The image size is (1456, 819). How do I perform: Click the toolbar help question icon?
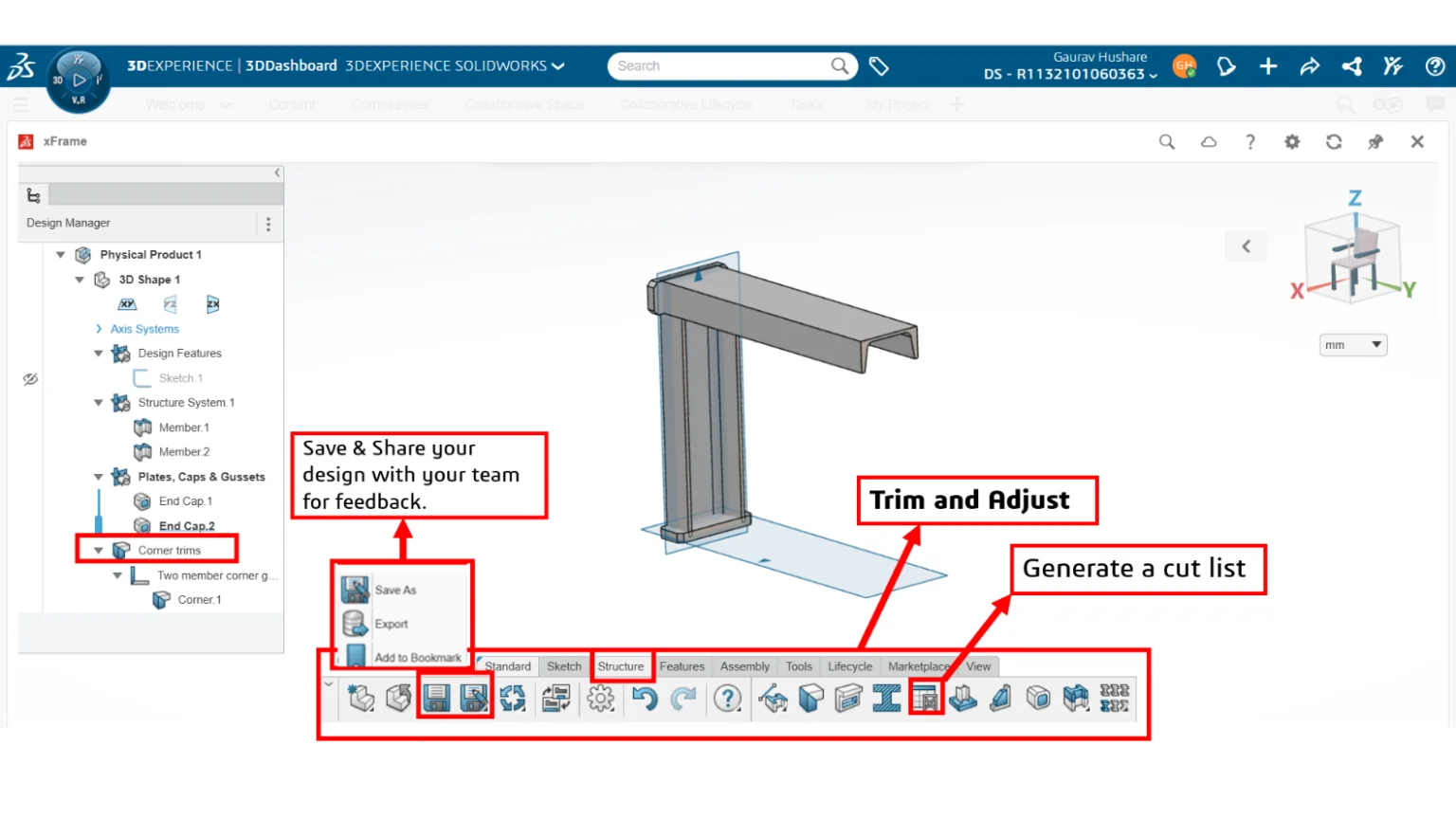[728, 699]
